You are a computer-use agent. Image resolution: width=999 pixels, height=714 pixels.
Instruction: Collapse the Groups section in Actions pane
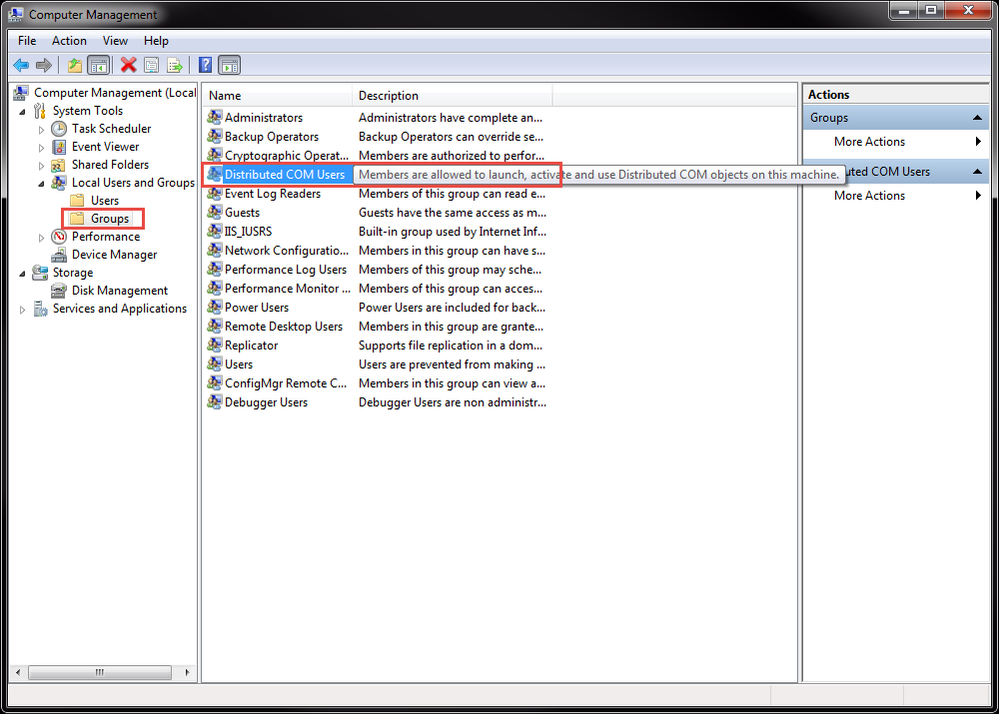977,117
